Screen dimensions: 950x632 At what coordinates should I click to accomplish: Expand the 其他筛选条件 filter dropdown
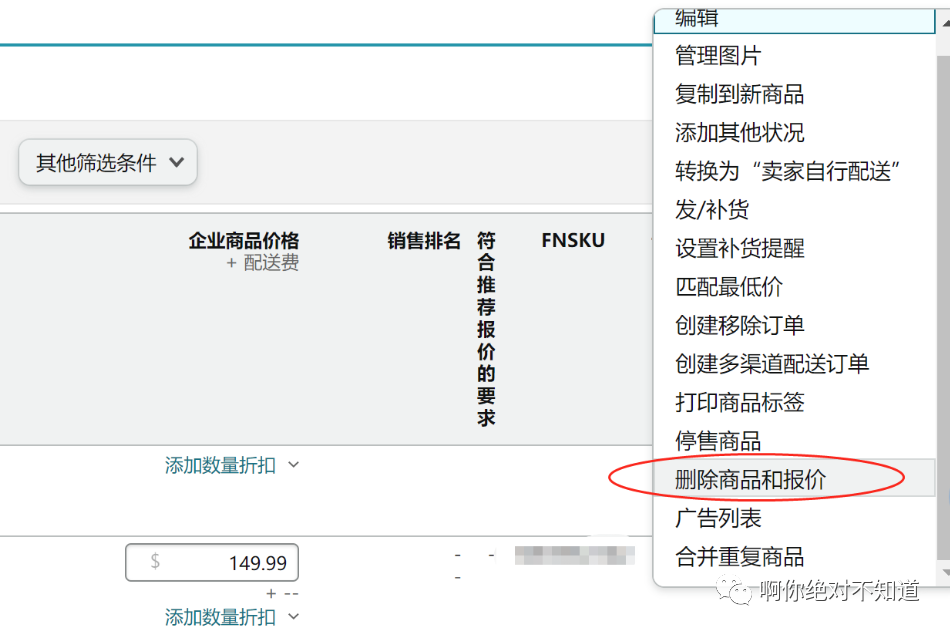[107, 162]
